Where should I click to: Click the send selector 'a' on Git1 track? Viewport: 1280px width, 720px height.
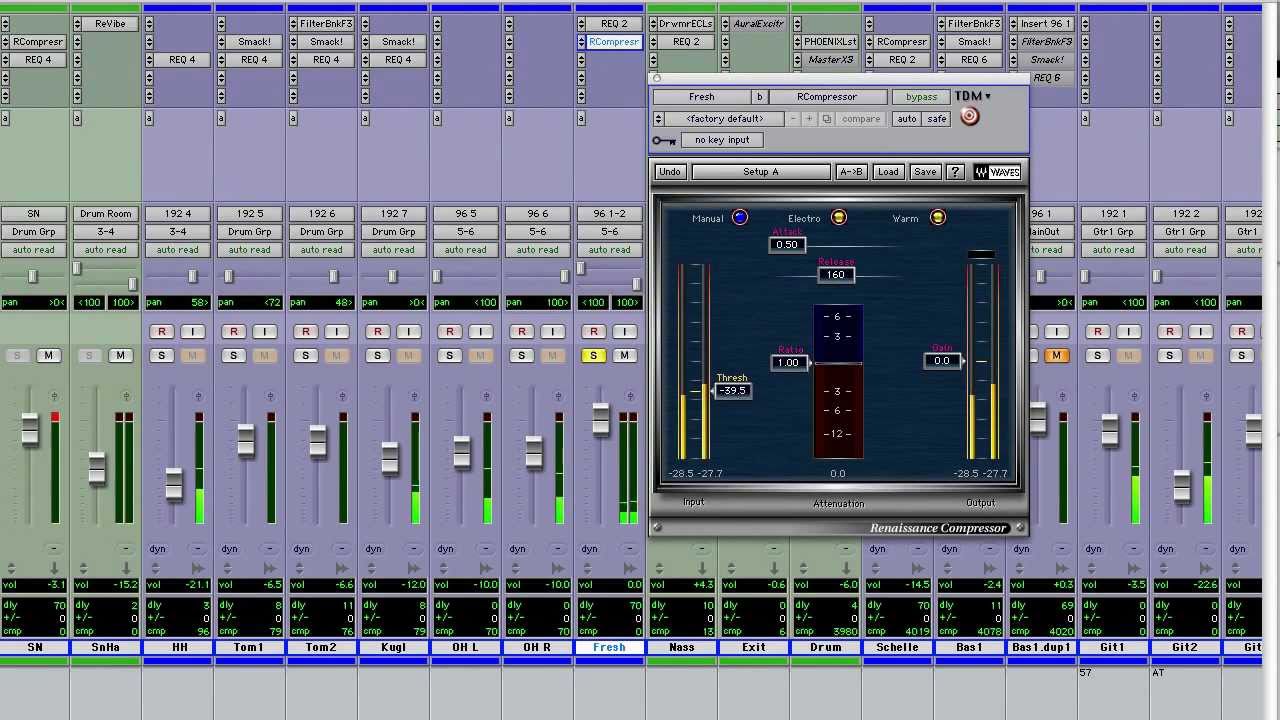(1085, 118)
